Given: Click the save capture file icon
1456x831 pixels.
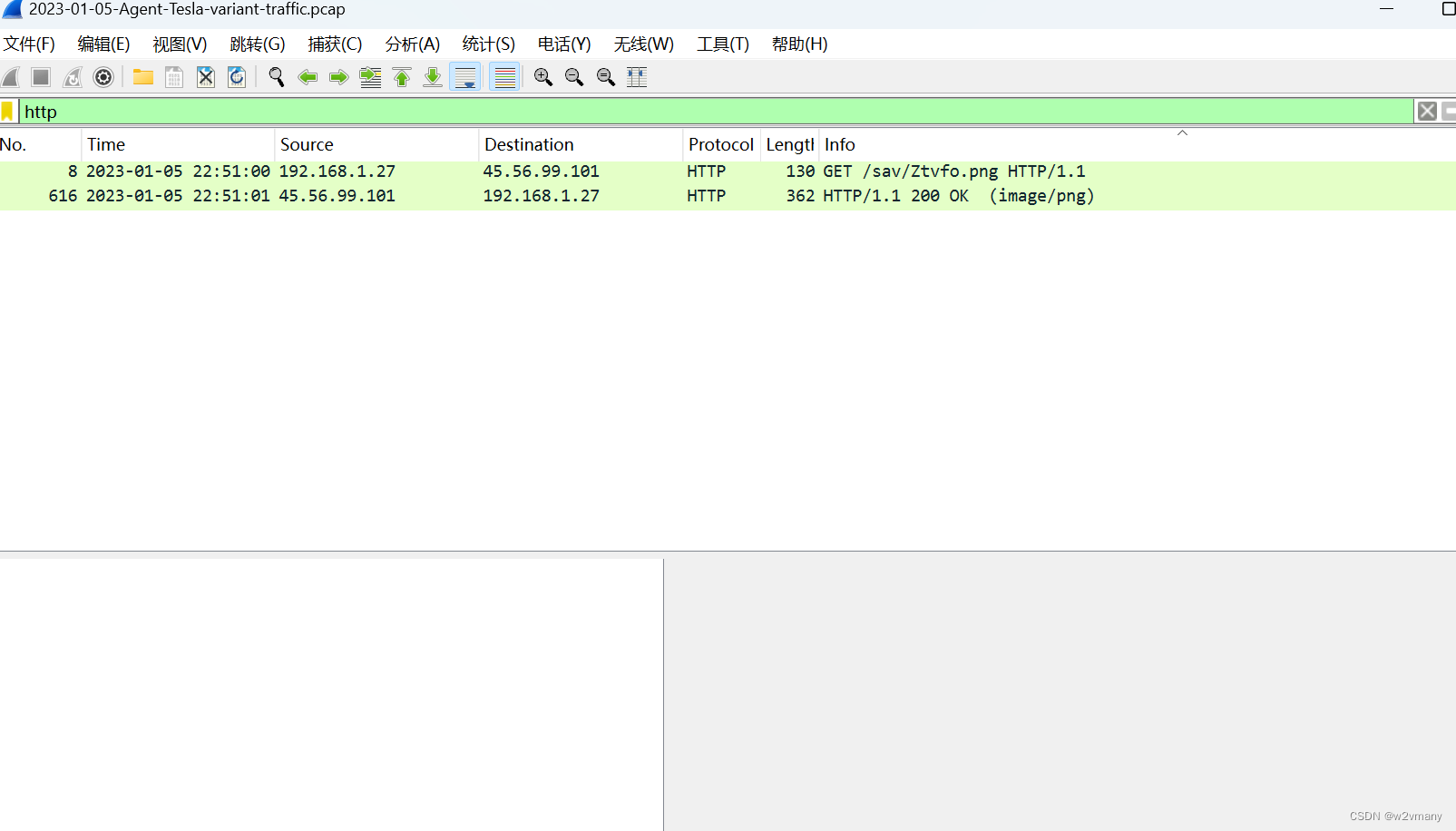Looking at the screenshot, I should [x=174, y=77].
